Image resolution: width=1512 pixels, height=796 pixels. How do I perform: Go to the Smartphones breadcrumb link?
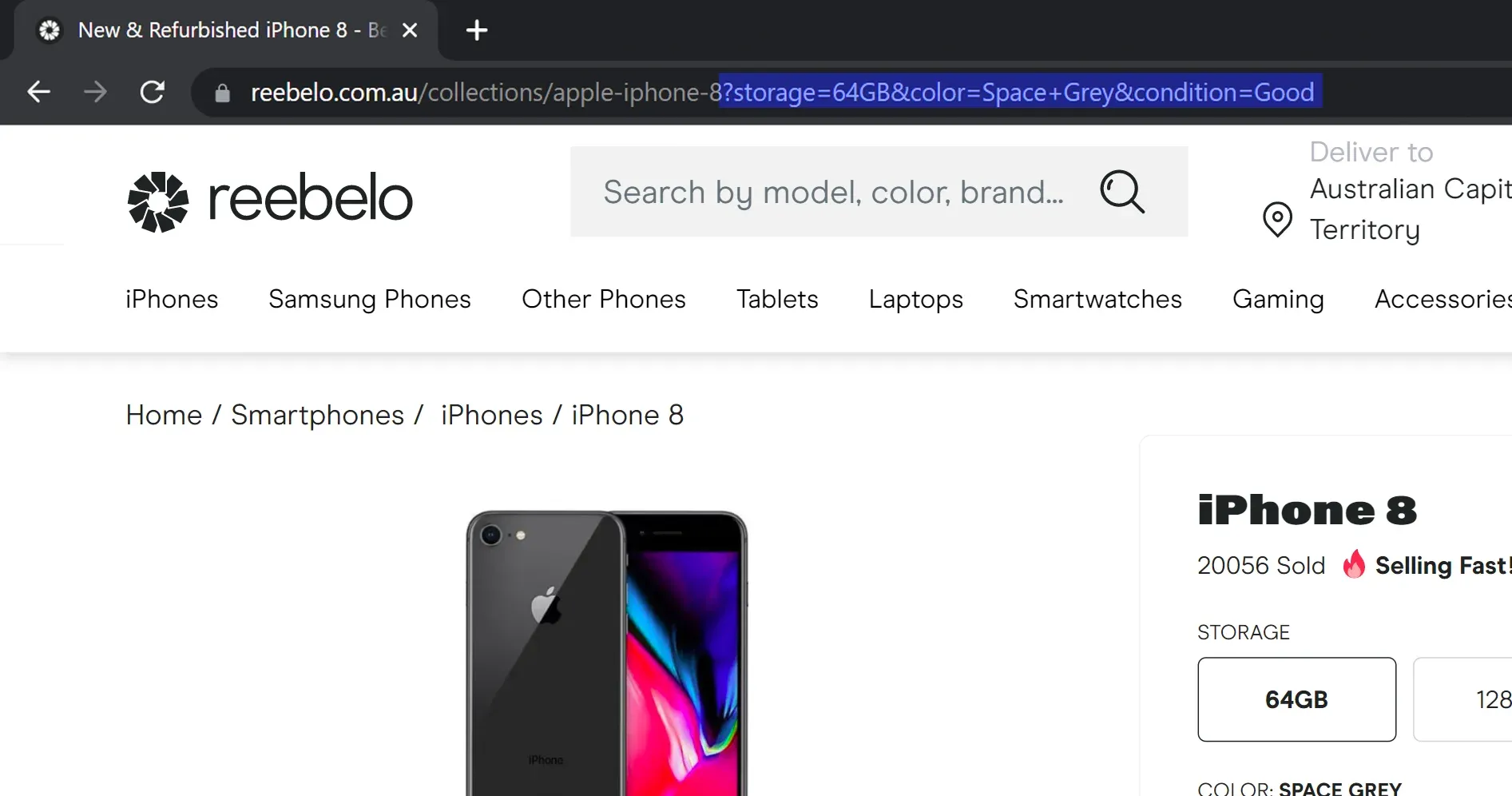316,415
